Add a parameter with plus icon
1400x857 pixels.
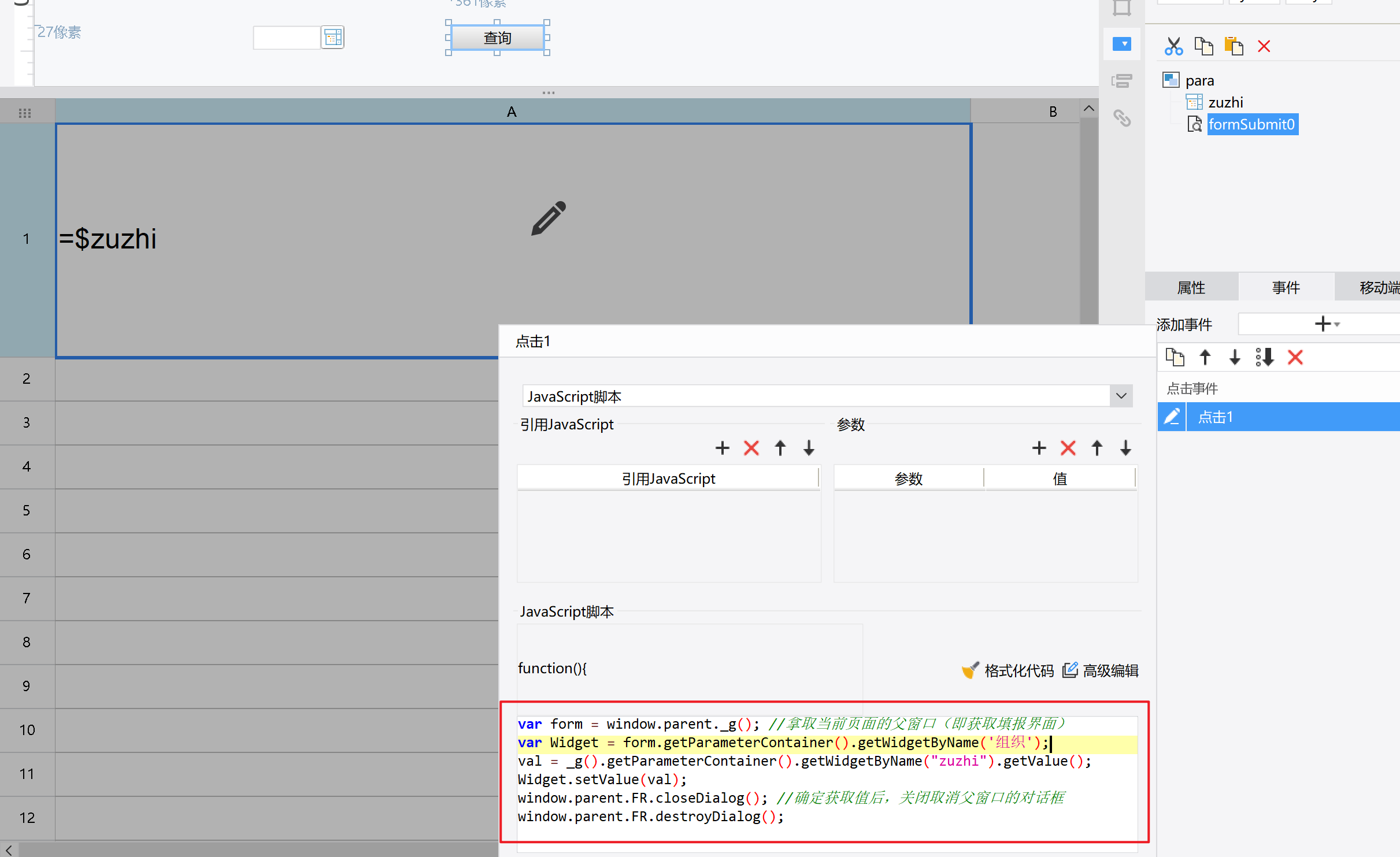[1039, 448]
